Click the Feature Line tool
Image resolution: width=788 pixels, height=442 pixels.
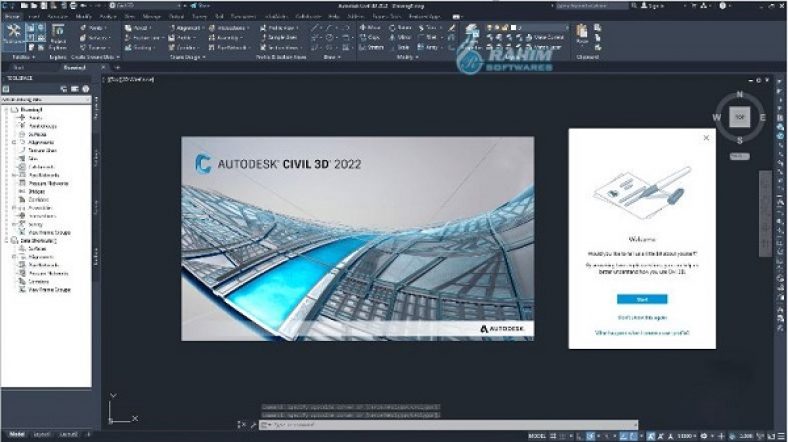145,38
